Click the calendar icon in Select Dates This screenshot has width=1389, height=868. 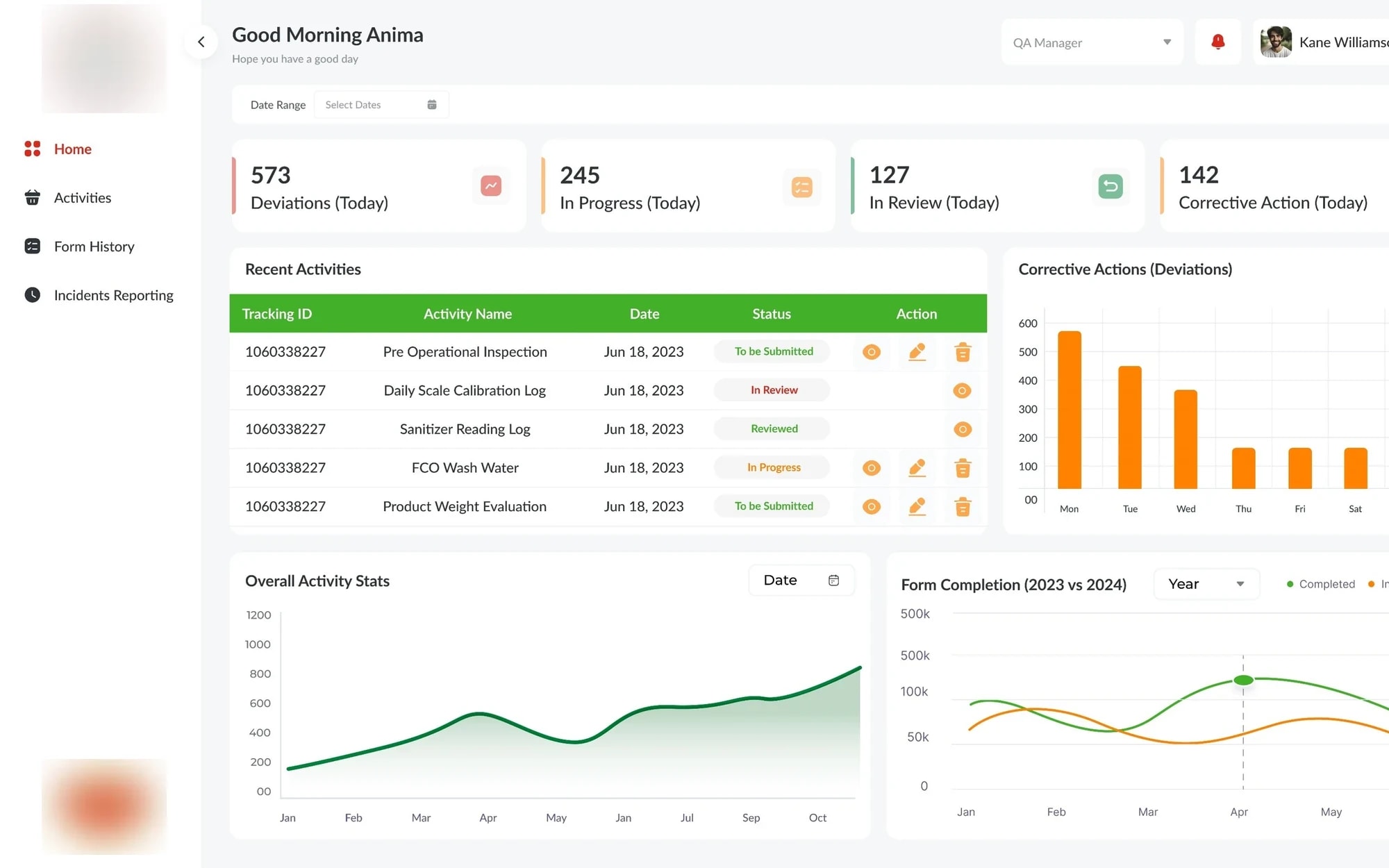(x=431, y=105)
